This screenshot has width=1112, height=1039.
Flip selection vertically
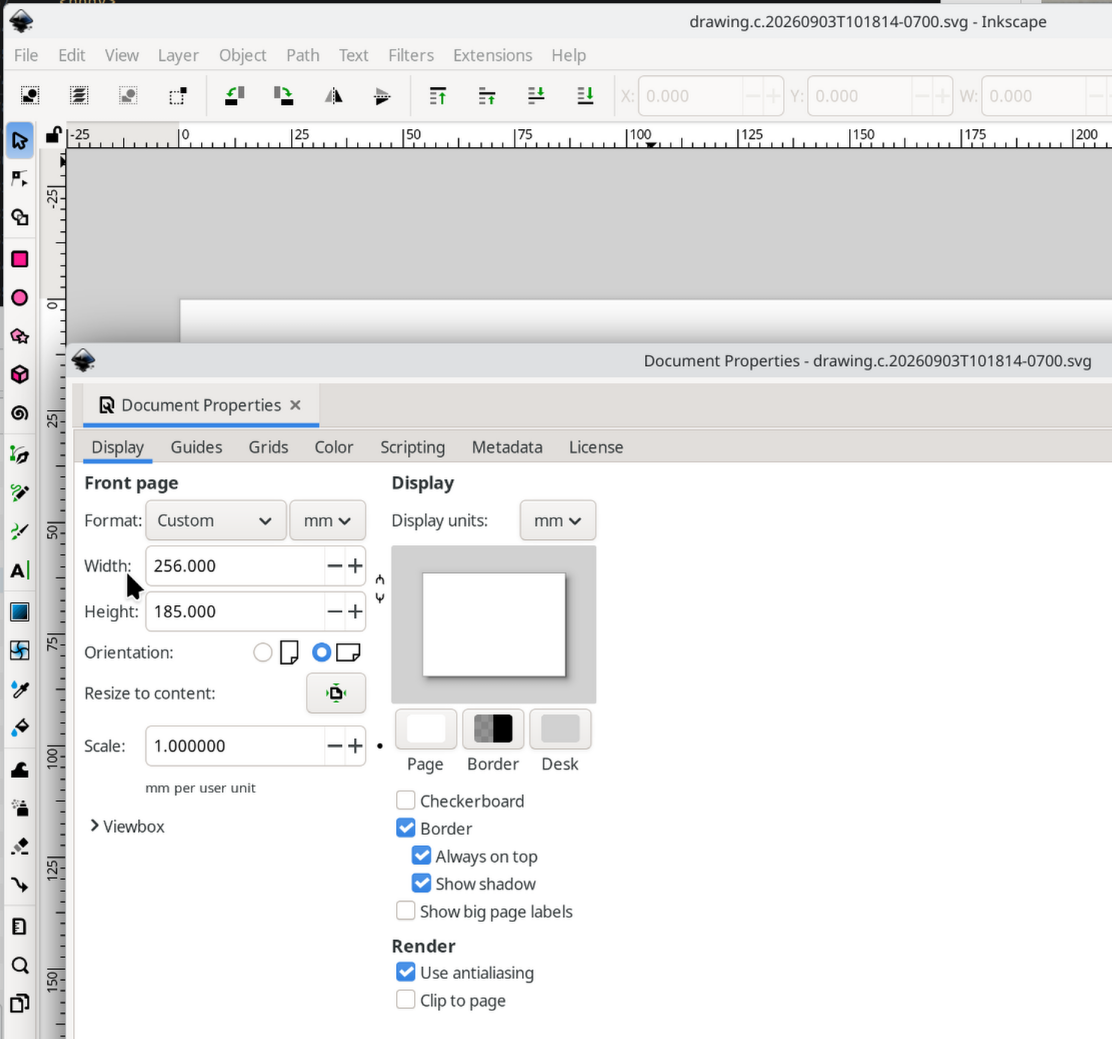(382, 96)
